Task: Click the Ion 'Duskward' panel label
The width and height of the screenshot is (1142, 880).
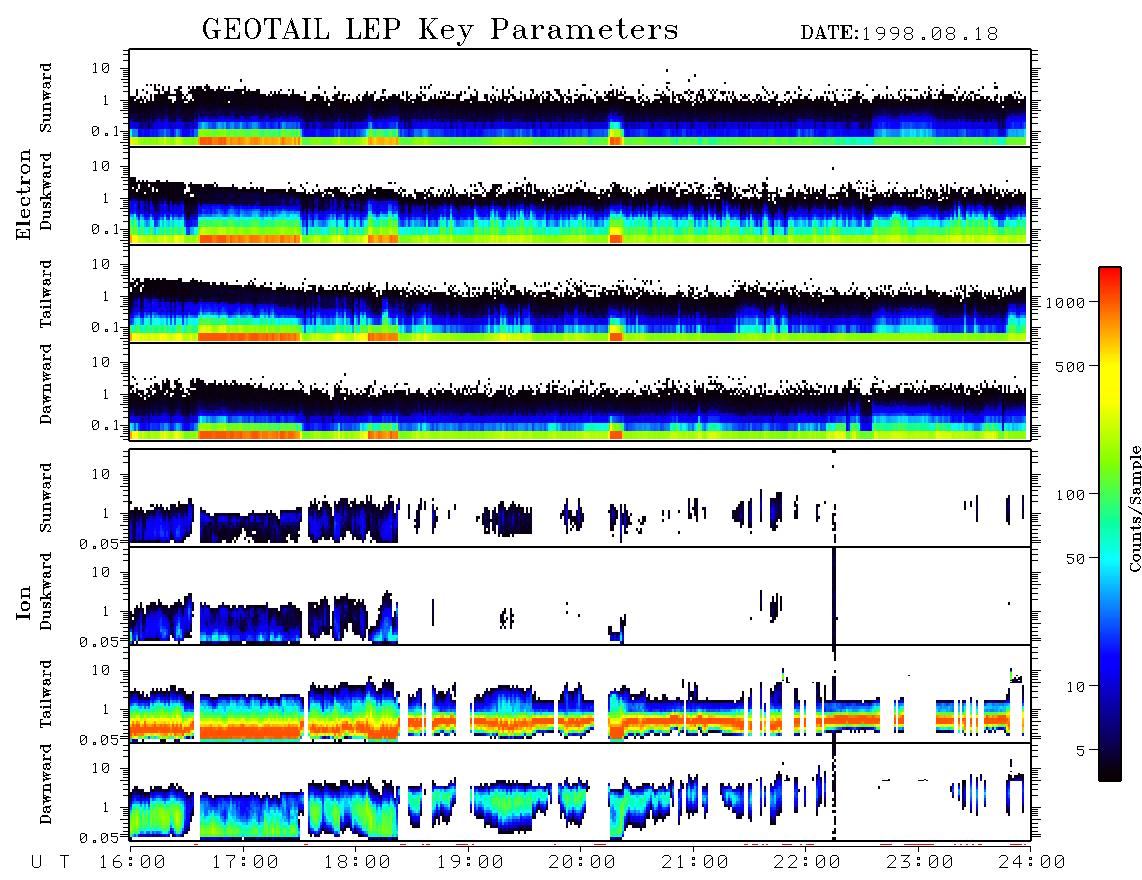Action: click(46, 592)
